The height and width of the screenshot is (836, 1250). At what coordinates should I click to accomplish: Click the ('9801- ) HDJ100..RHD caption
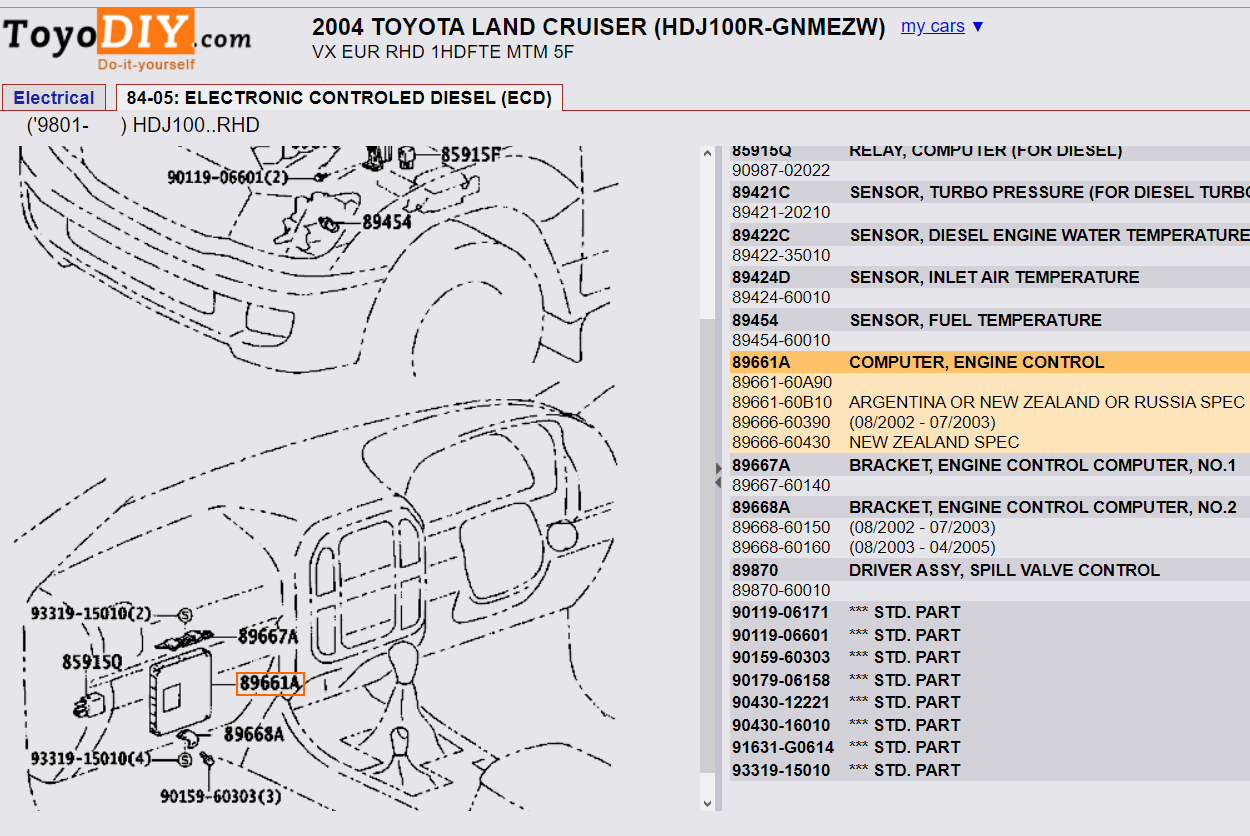coord(143,125)
